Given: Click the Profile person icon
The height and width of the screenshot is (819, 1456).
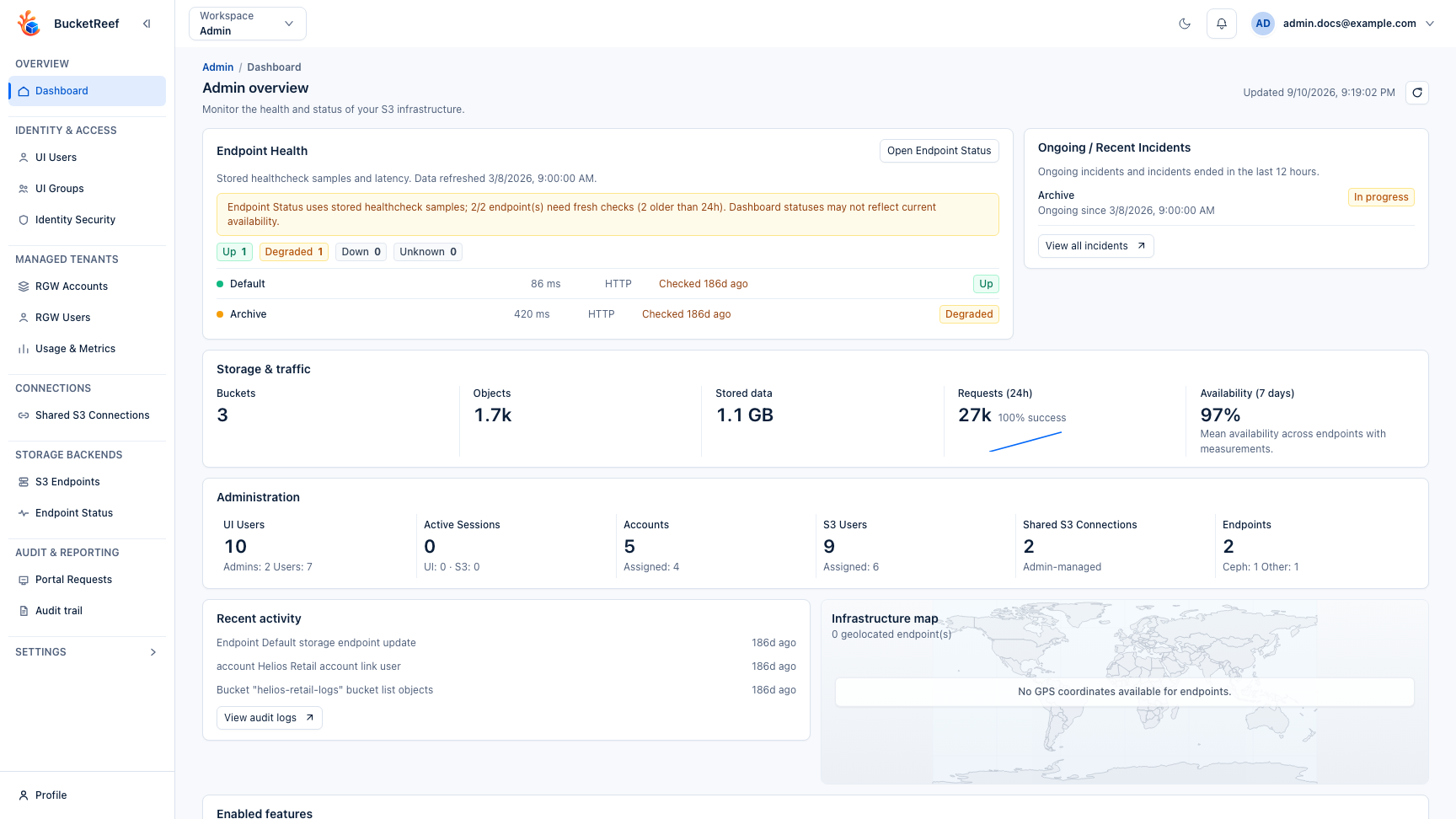Looking at the screenshot, I should tap(24, 795).
